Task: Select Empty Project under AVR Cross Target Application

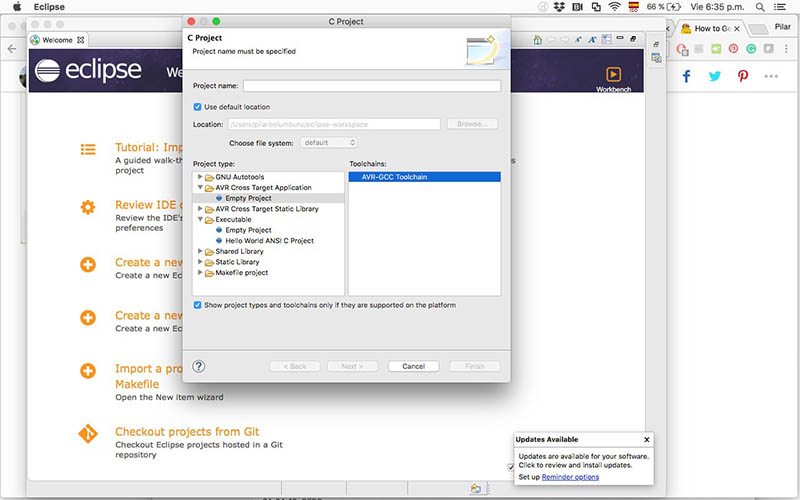Action: point(248,198)
